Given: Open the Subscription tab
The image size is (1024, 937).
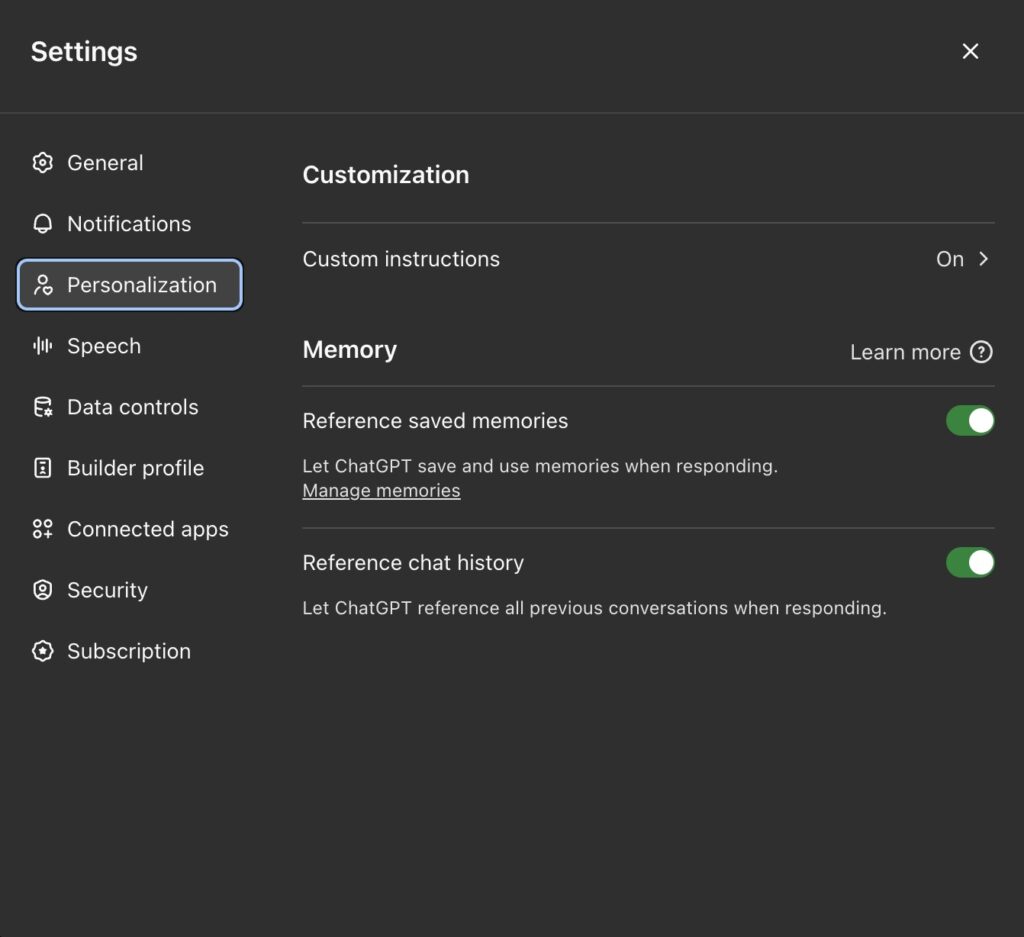Looking at the screenshot, I should (129, 651).
